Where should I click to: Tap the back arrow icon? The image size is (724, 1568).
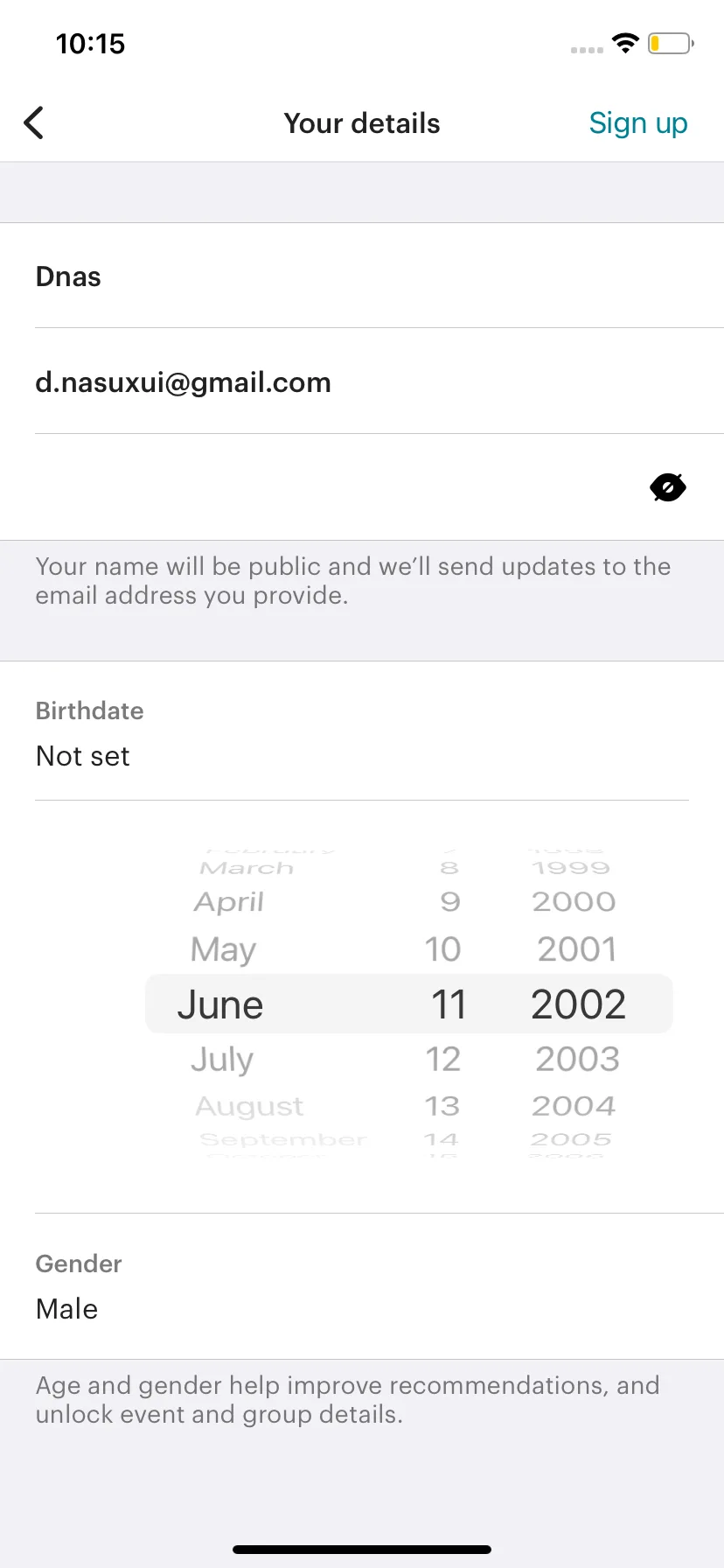(x=33, y=123)
